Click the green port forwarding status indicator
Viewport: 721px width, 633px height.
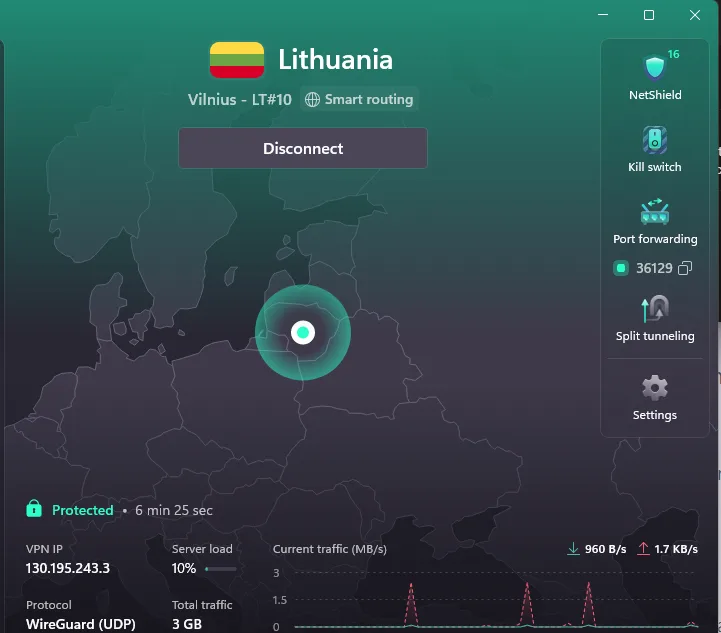(621, 268)
